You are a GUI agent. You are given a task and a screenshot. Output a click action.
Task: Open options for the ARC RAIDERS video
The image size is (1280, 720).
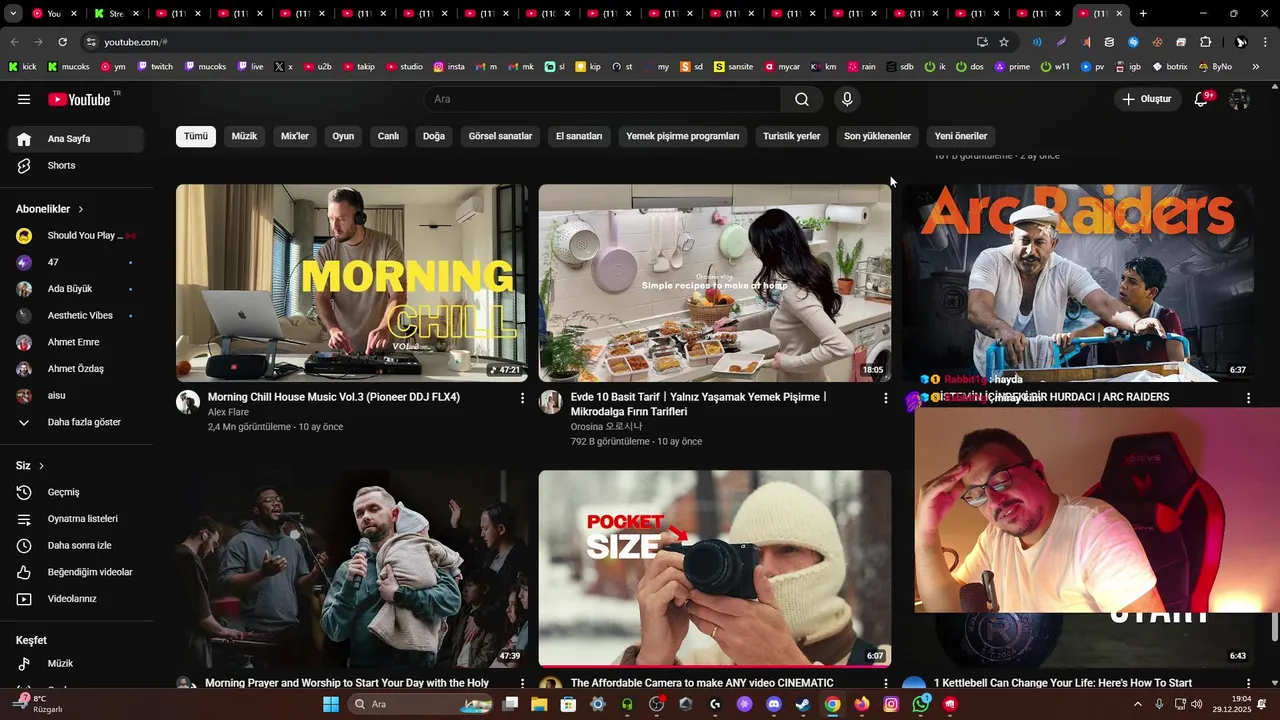[x=1248, y=398]
